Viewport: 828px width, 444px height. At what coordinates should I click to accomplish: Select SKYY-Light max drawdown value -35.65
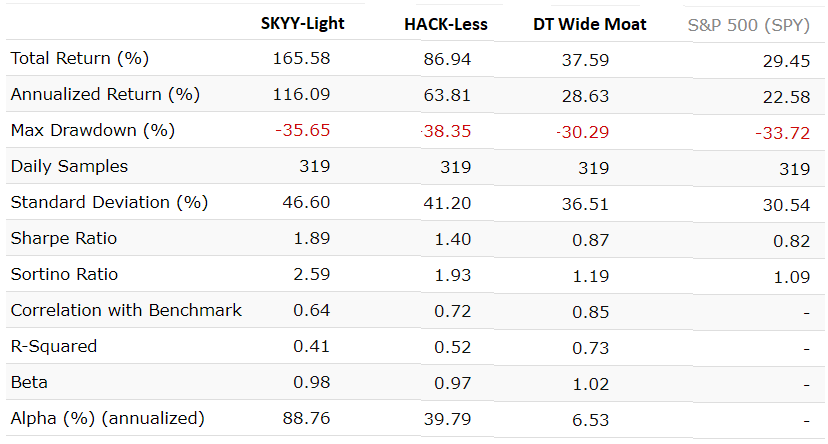301,130
